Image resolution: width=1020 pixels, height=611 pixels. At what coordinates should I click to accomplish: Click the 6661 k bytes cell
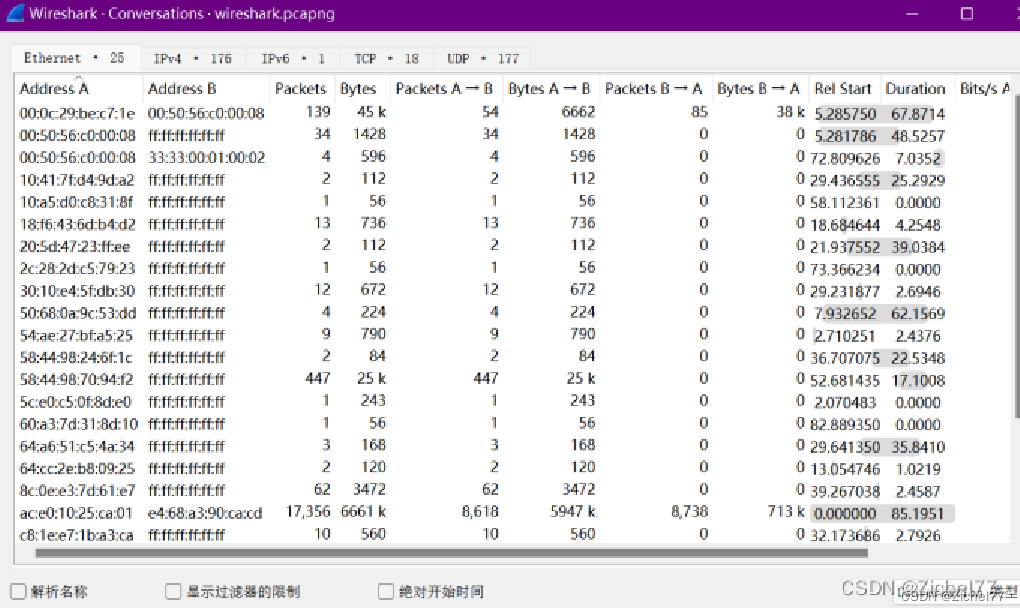[363, 512]
